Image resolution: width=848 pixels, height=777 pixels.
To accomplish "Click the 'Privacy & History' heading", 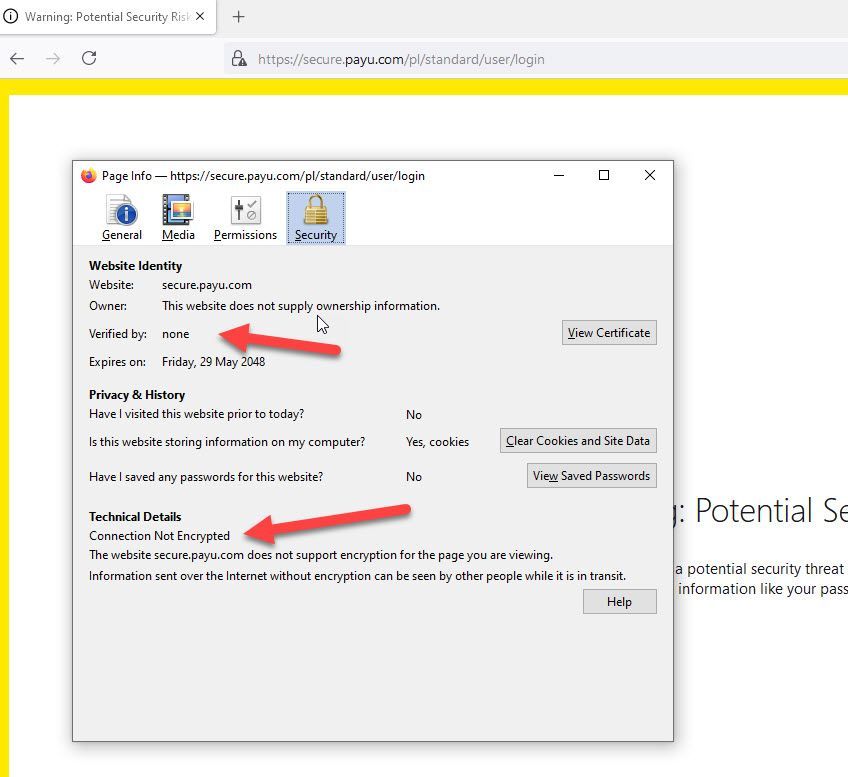I will 137,395.
